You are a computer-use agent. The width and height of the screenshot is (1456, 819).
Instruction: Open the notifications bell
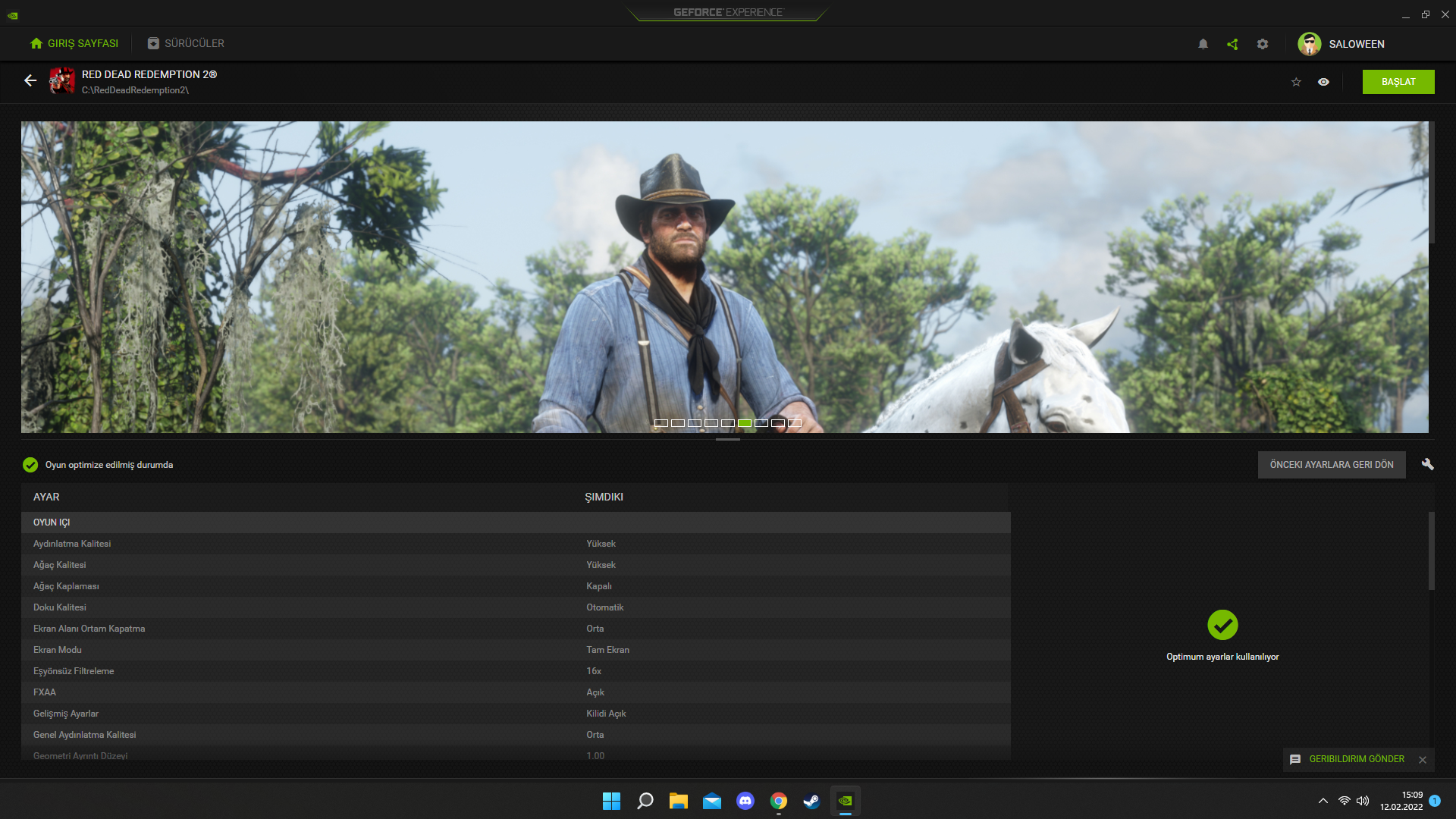click(x=1203, y=44)
